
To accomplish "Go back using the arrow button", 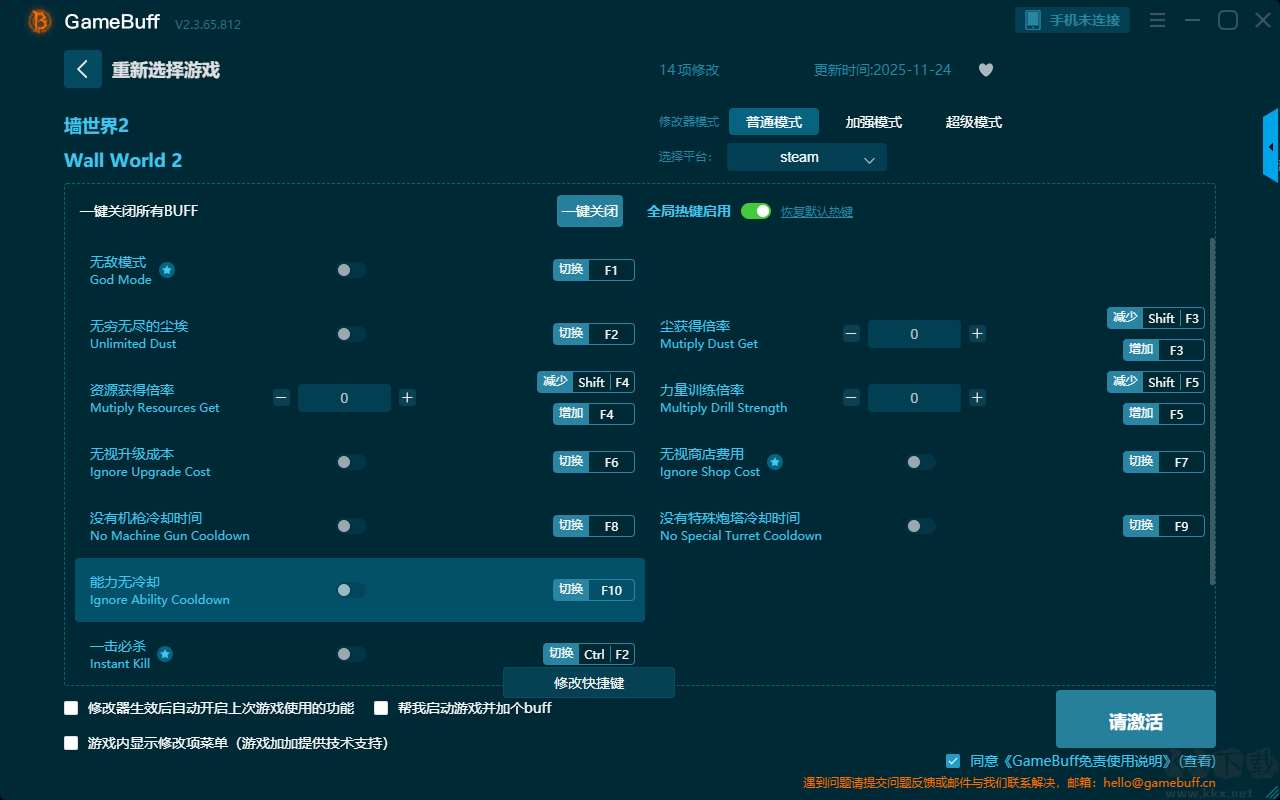I will tap(83, 69).
